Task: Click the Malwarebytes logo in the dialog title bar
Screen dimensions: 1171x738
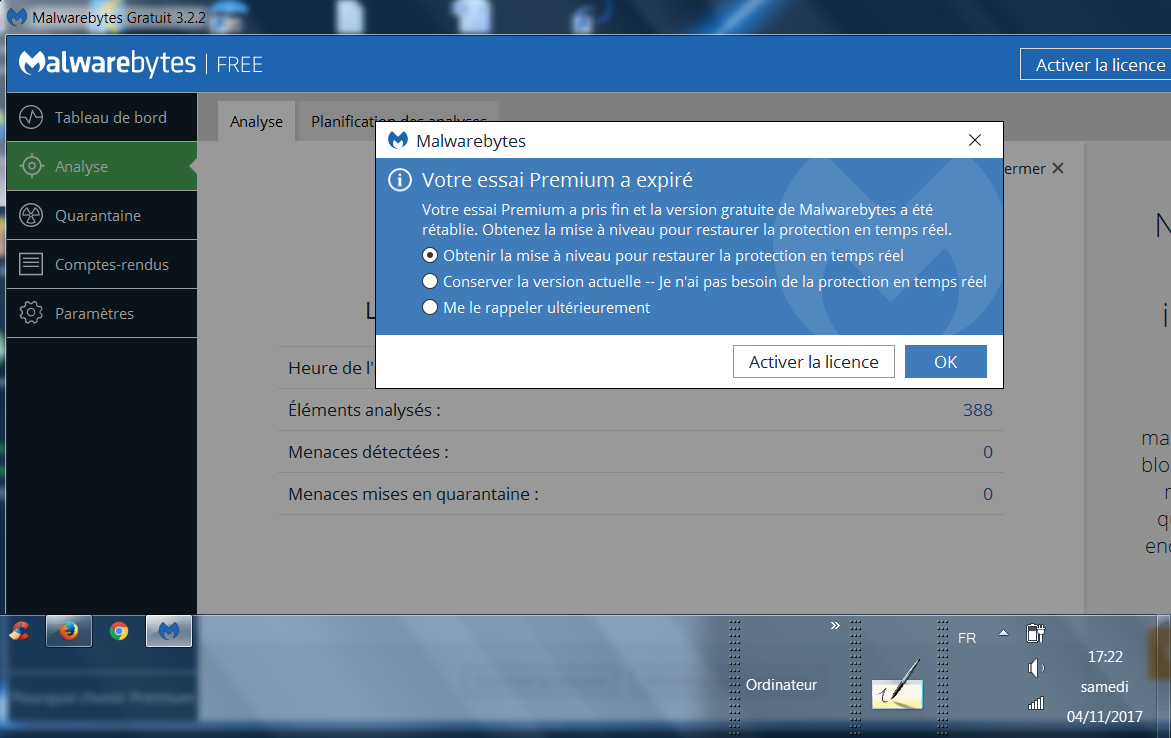Action: 398,140
